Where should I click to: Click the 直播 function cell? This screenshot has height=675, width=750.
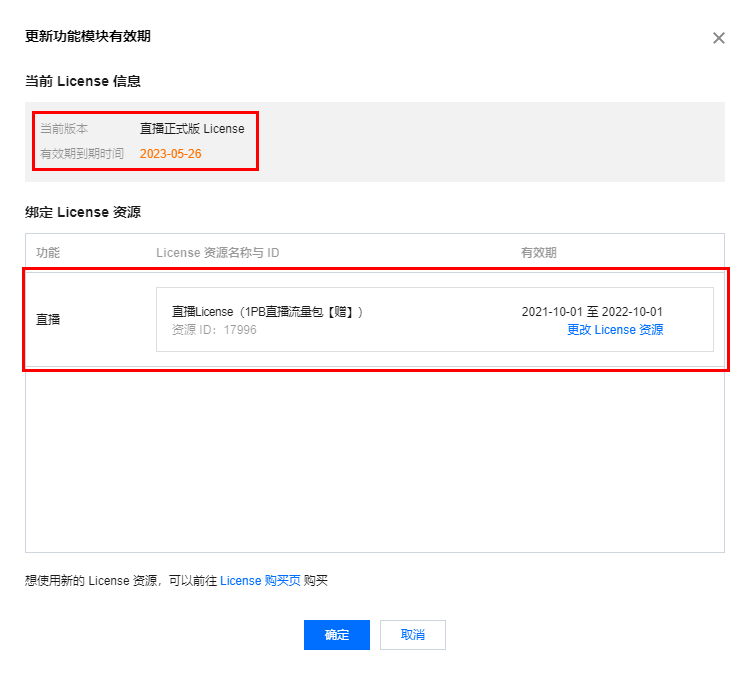coord(48,319)
